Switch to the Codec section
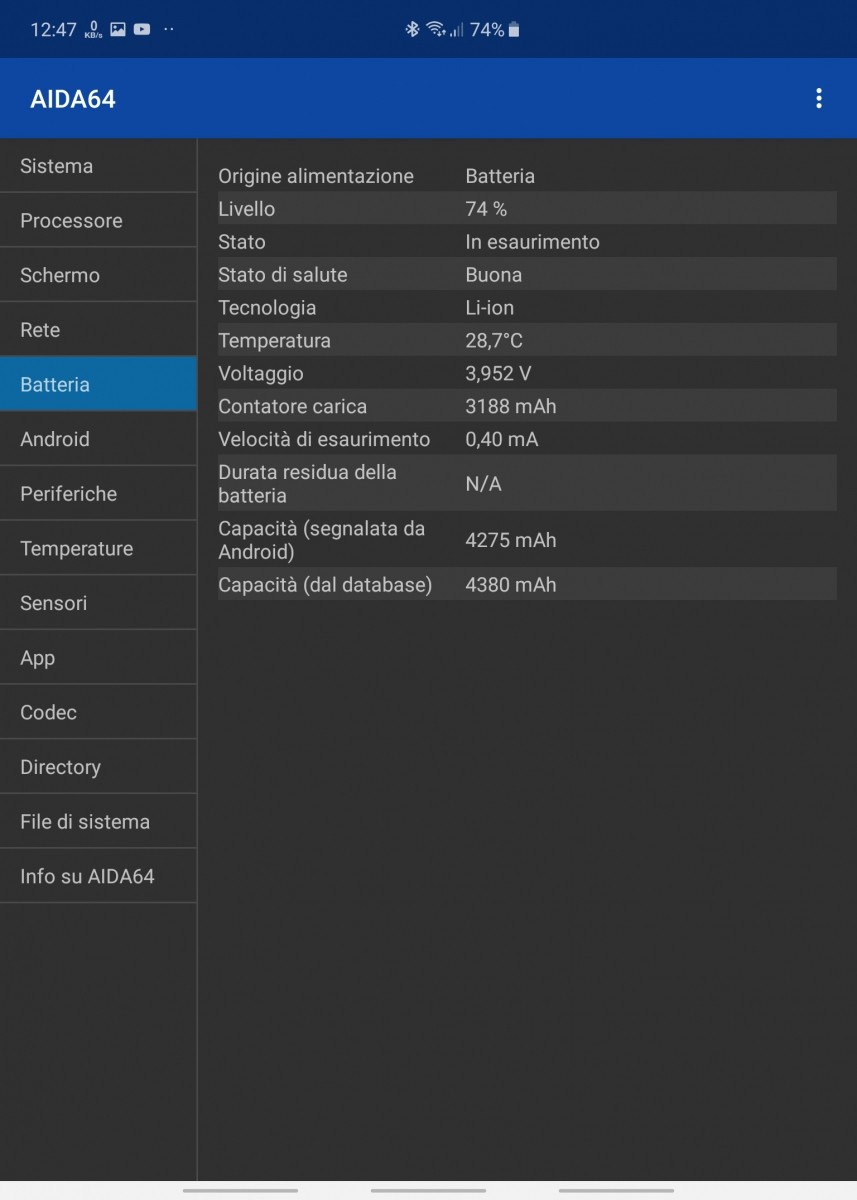The width and height of the screenshot is (857, 1200). coord(98,712)
